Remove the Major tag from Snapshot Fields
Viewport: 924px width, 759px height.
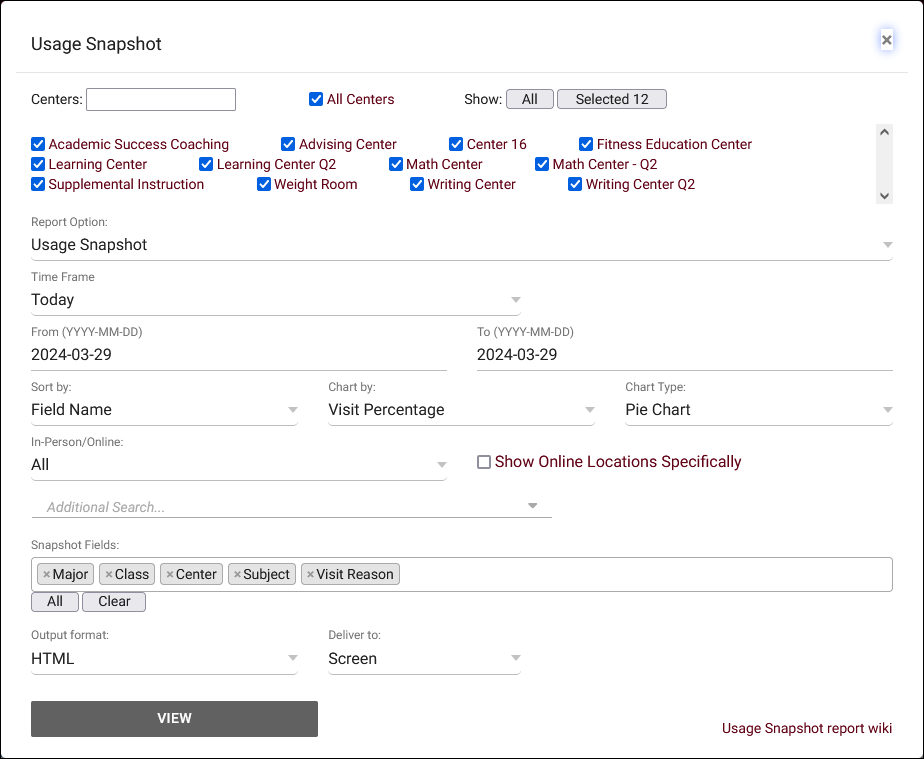[46, 575]
